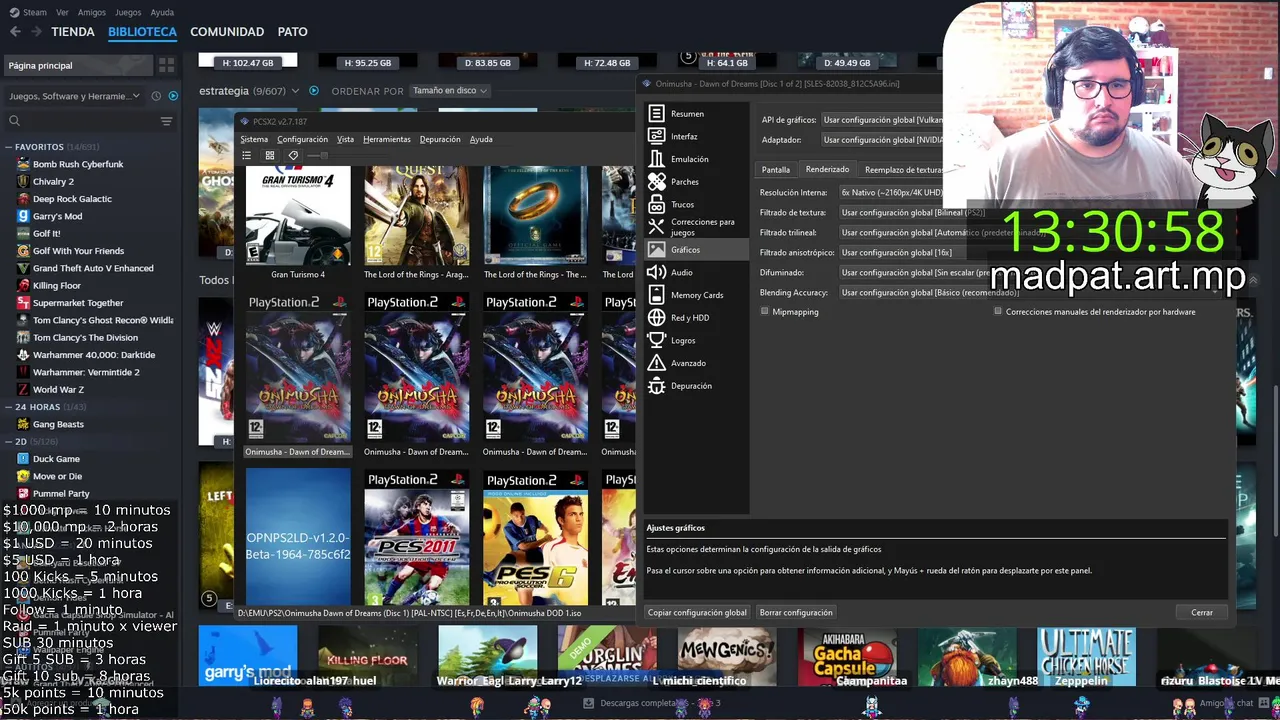
Task: Open the Steam Juegos menu
Action: point(128,12)
